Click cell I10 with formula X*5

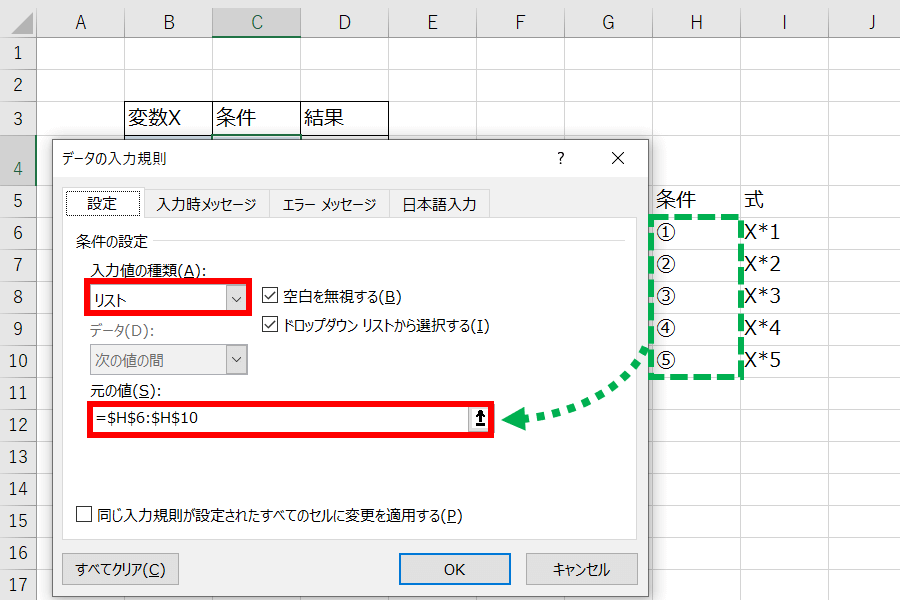click(x=782, y=360)
